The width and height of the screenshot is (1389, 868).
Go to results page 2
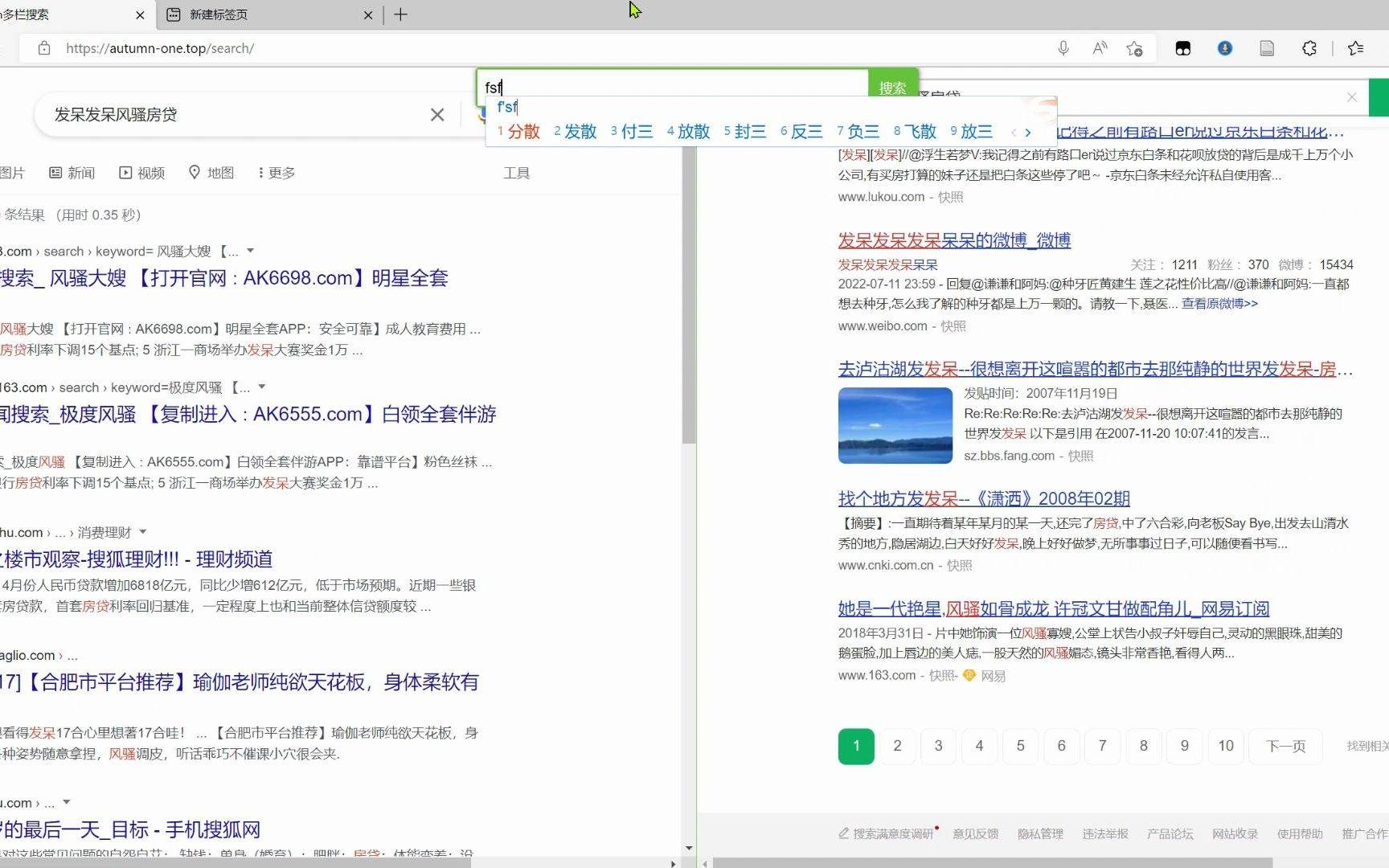point(897,746)
